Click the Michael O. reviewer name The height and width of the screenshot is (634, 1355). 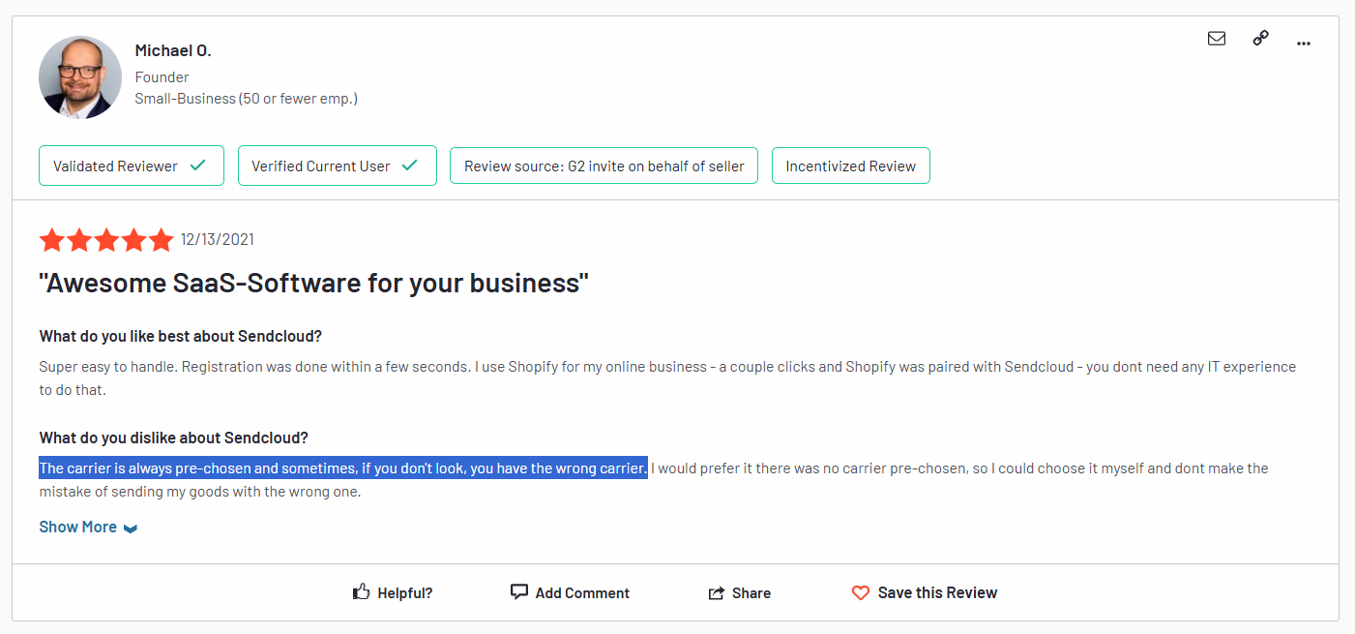[x=173, y=49]
